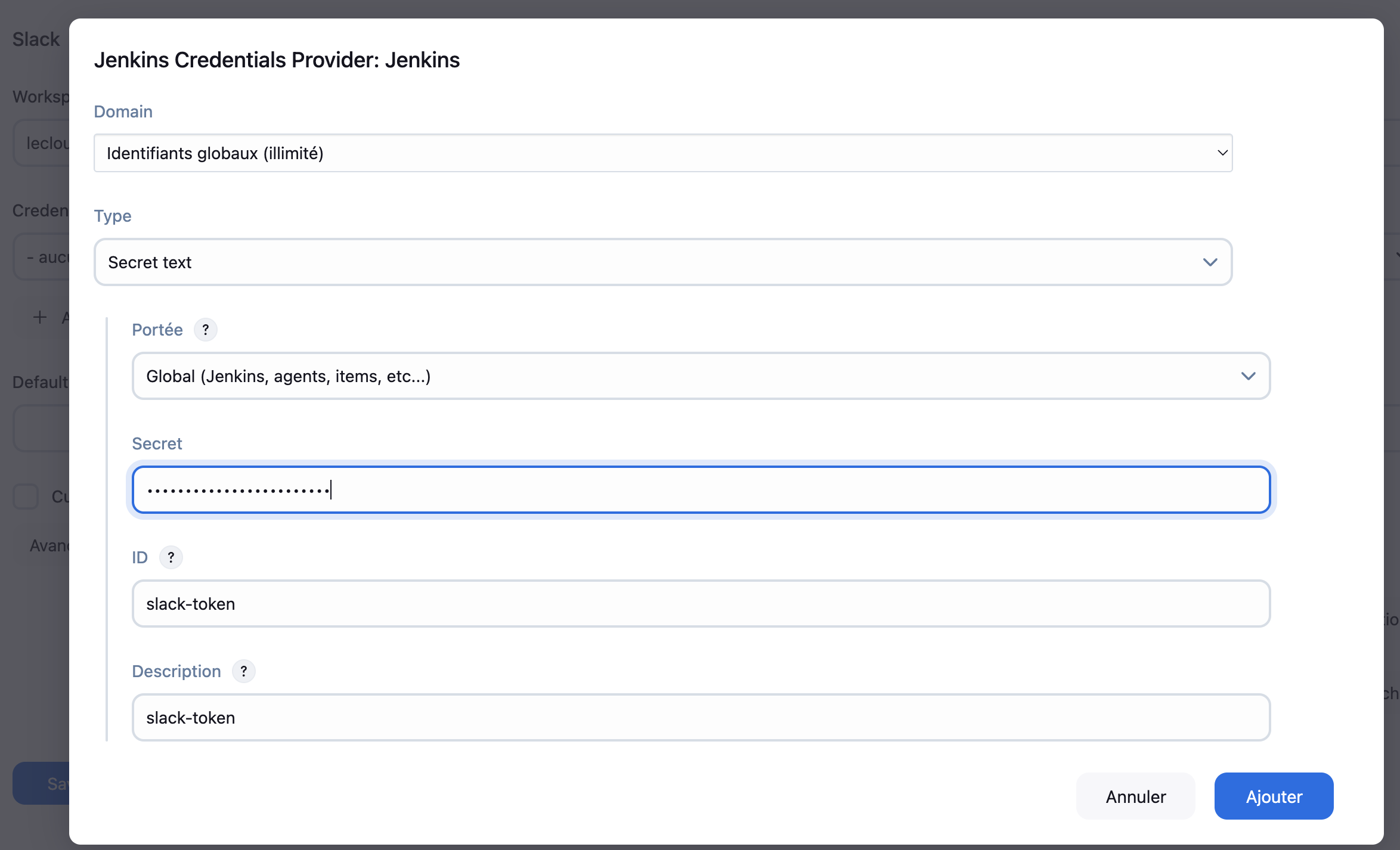Click the background Default channel field
This screenshot has width=1400, height=850.
(x=42, y=428)
